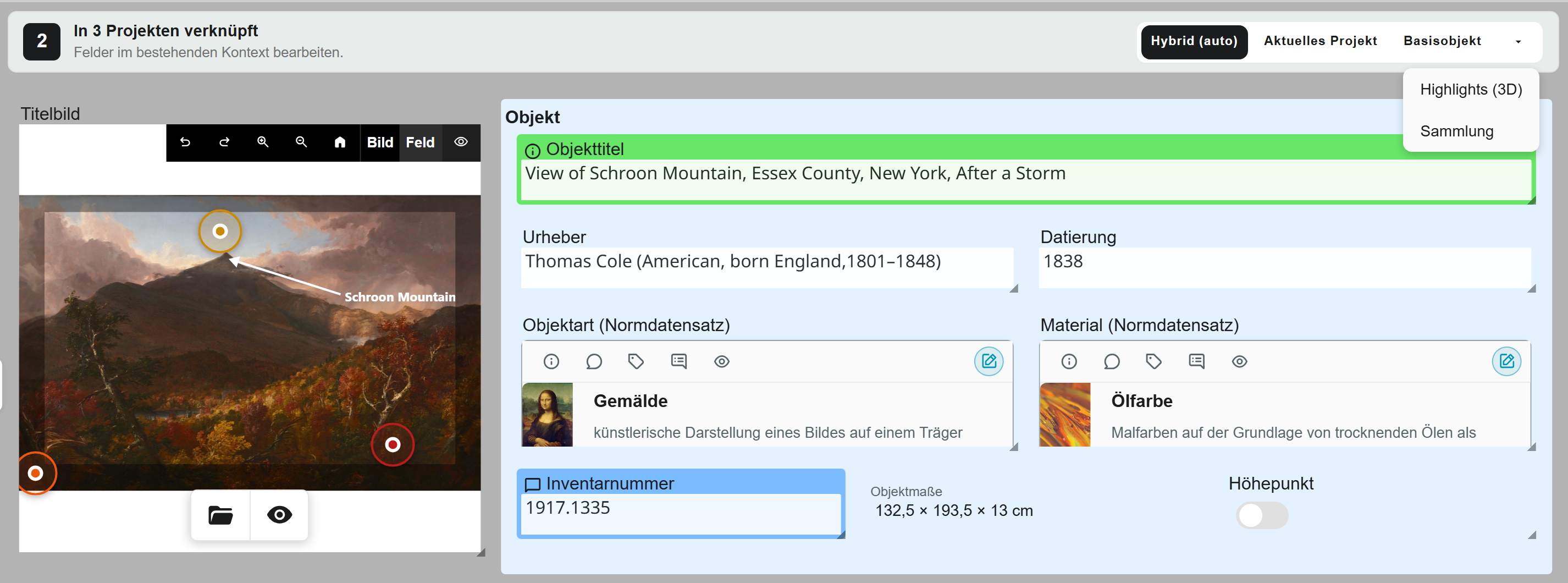The image size is (1568, 583).
Task: Click info icon in Objektart toolbar
Action: click(x=551, y=361)
